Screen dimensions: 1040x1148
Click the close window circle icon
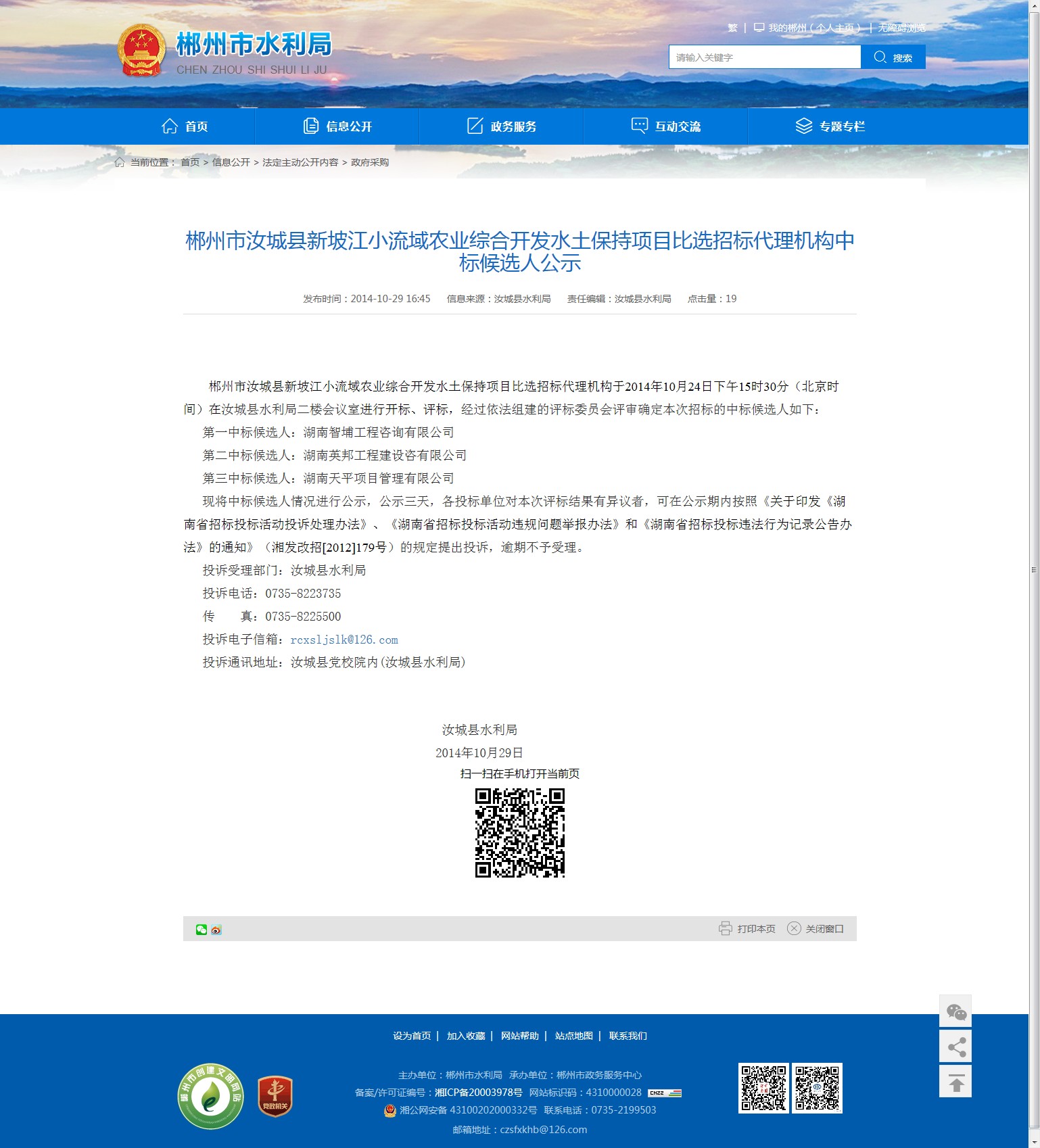tap(794, 928)
